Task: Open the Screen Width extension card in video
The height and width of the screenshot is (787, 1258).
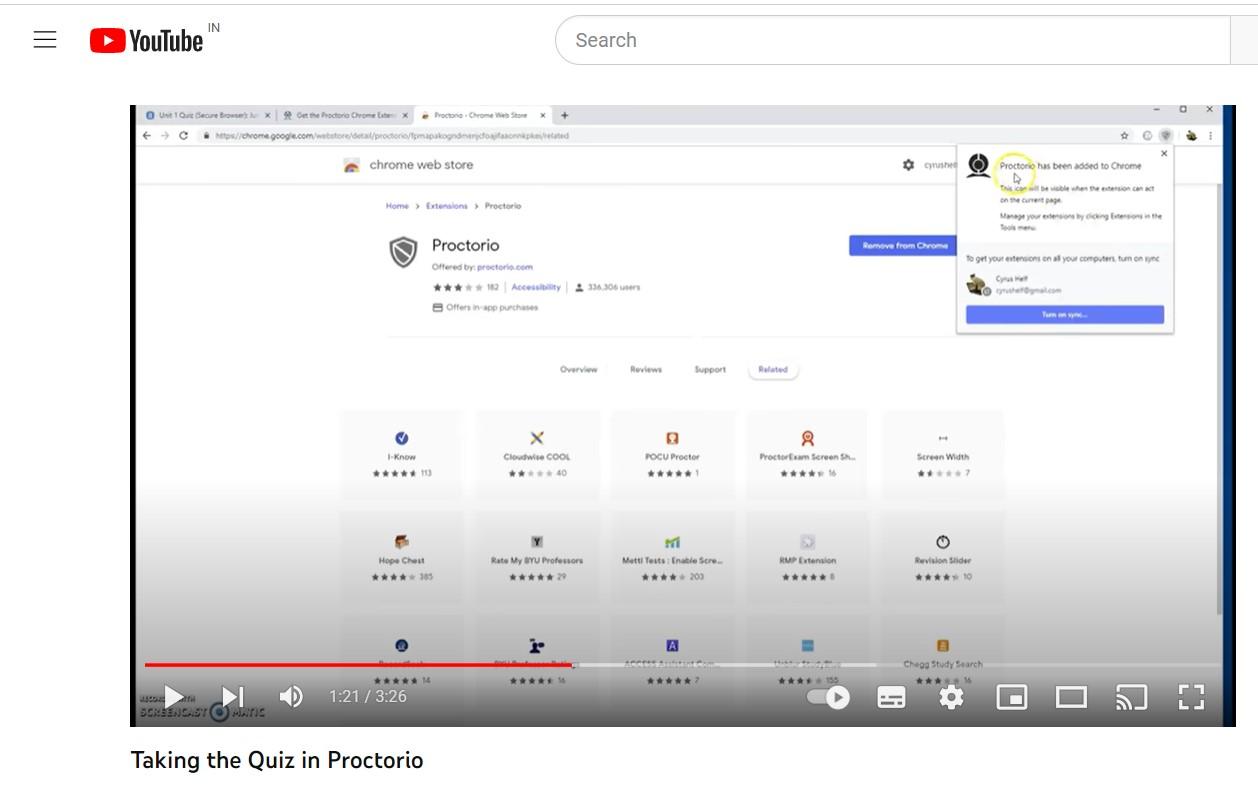Action: click(x=943, y=455)
